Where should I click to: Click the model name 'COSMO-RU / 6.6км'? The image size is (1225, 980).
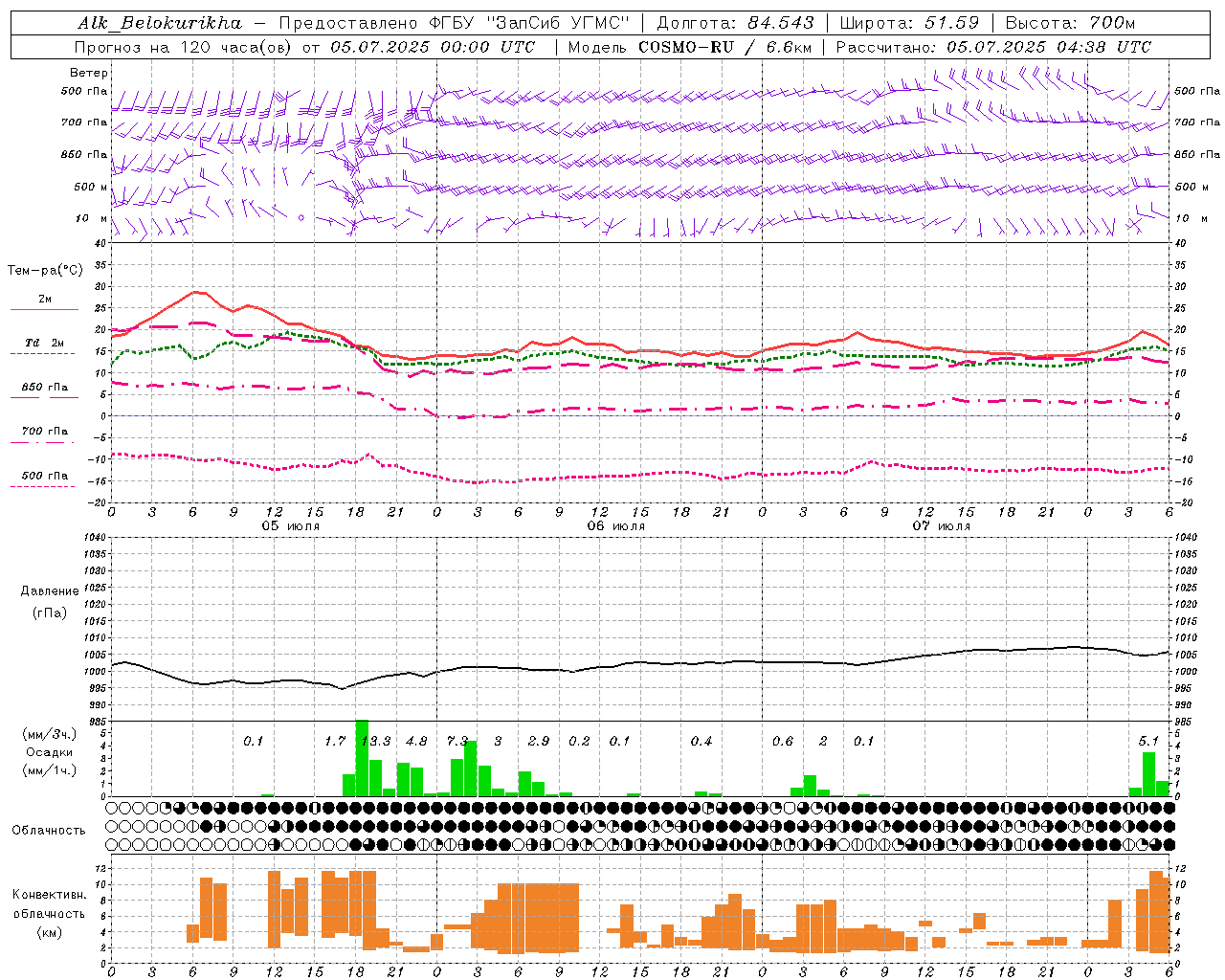coord(723,47)
